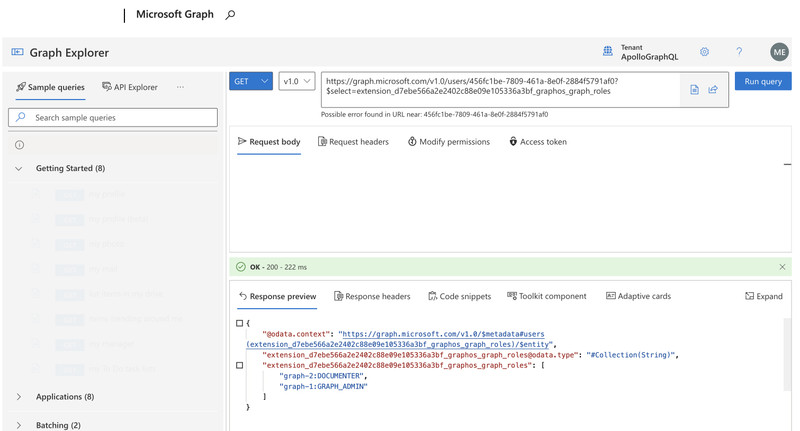Click the documentation icon in the URL box
This screenshot has width=800, height=431.
(694, 90)
